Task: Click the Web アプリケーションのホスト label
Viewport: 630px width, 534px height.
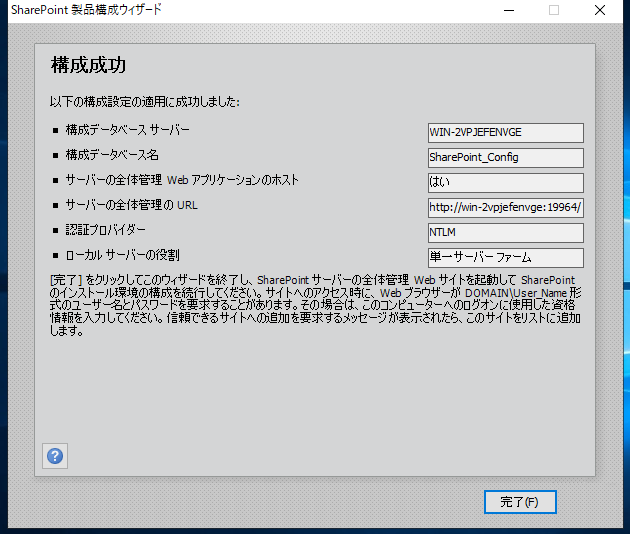Action: (x=182, y=180)
